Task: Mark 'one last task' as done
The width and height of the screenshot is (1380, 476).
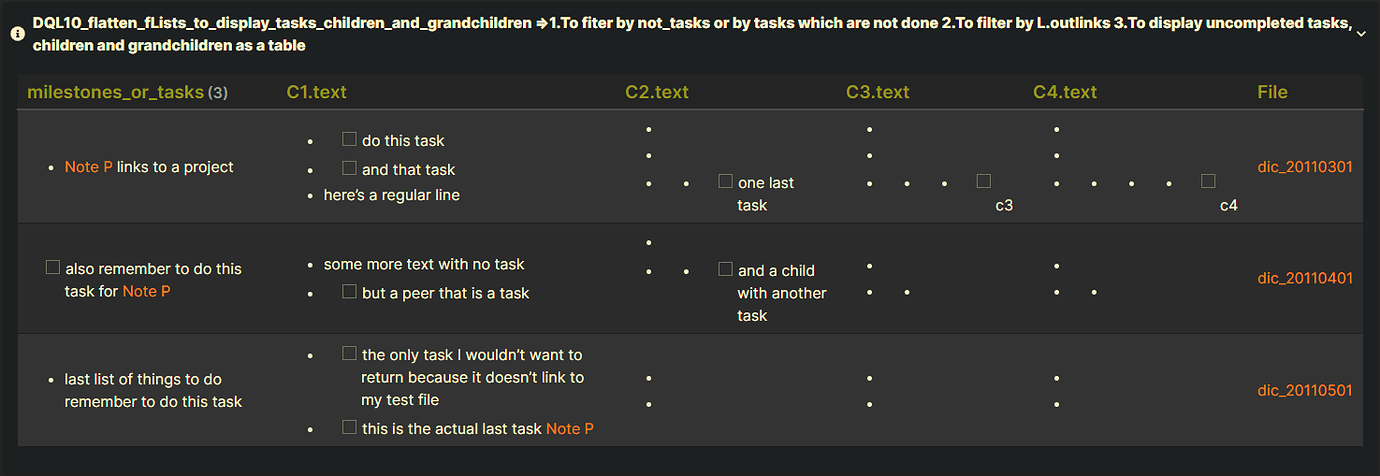Action: 725,181
